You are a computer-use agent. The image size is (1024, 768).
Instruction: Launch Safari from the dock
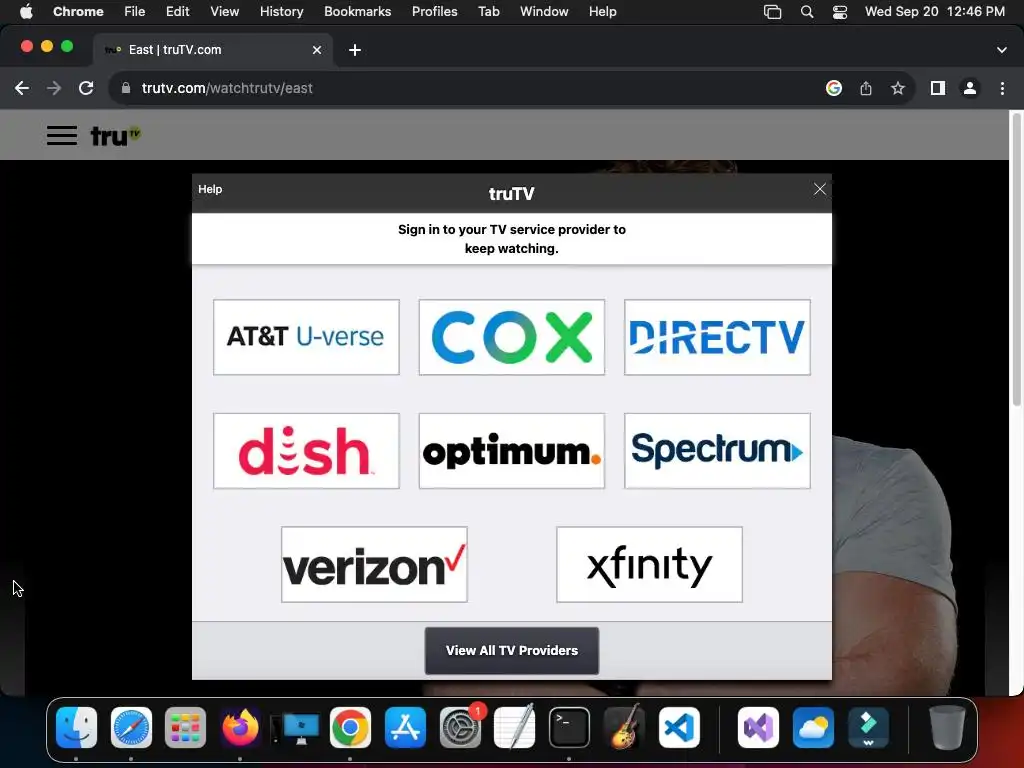[x=131, y=727]
